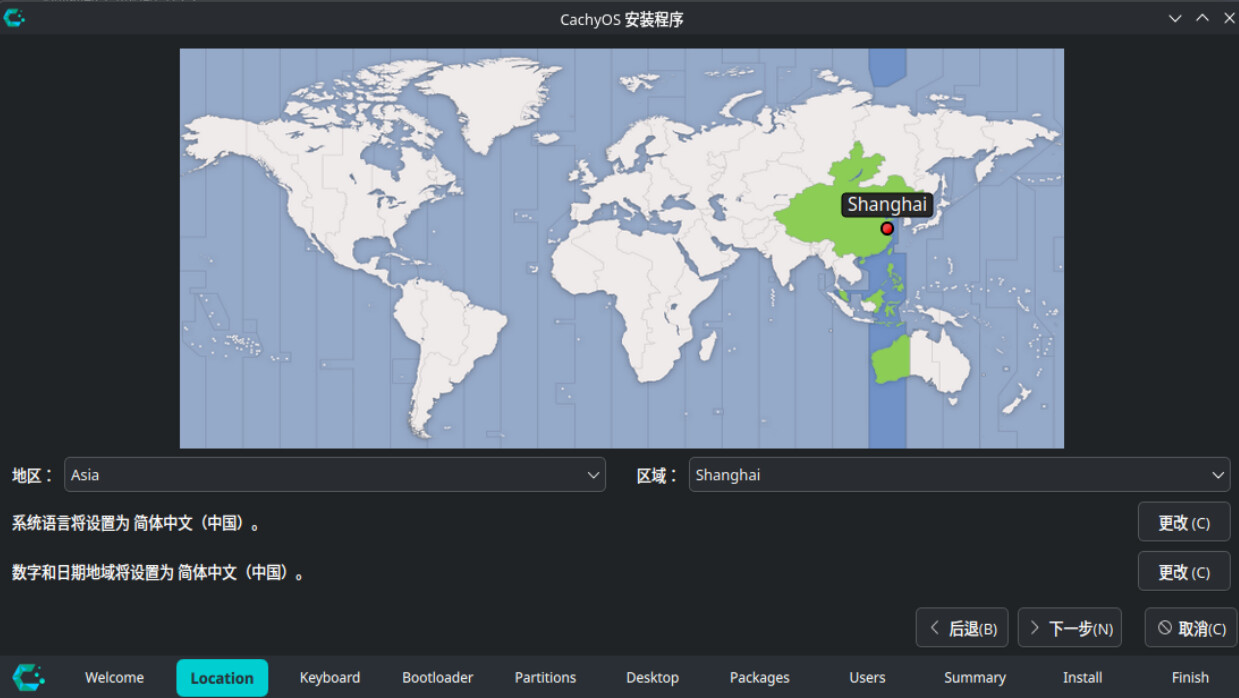View the Summary step
1239x698 pixels.
coord(975,678)
